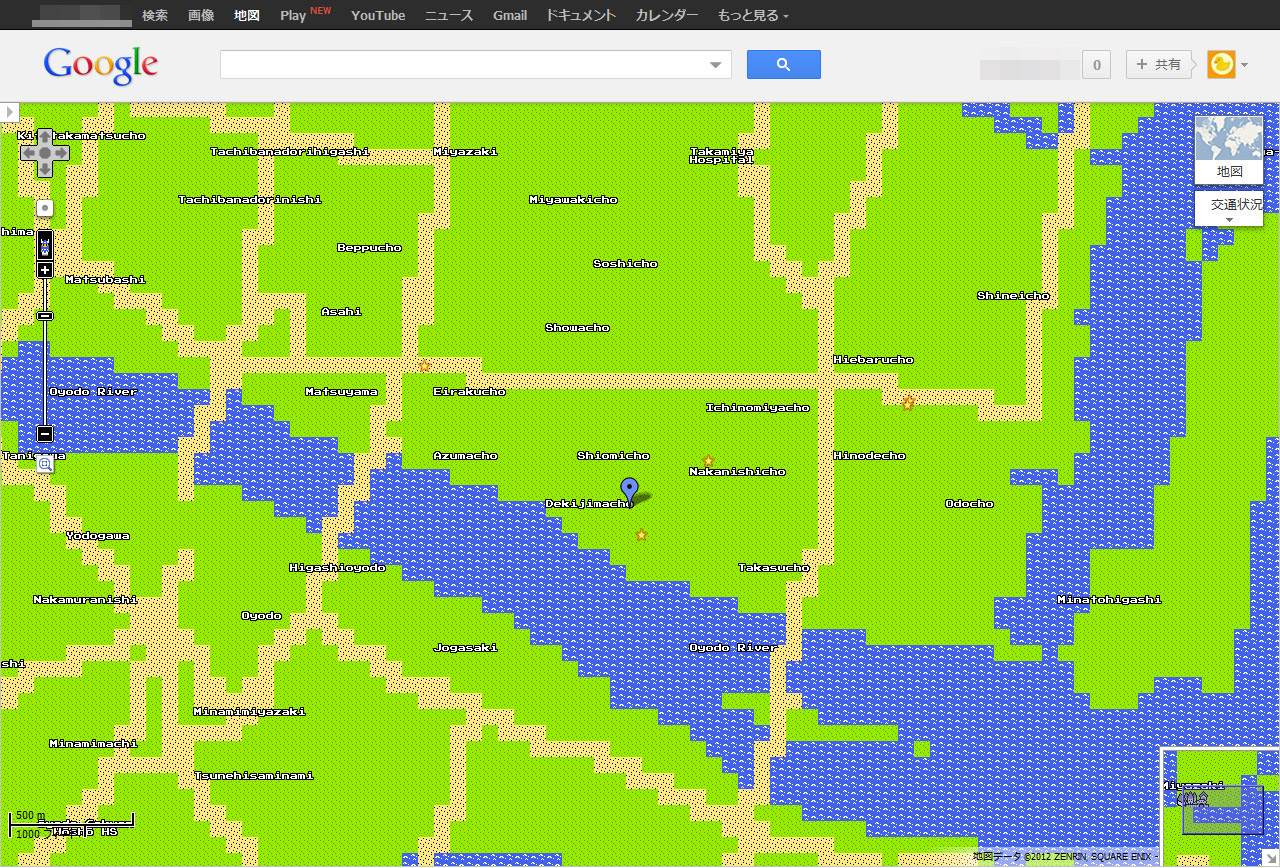Pan the map left with the d-pad arrow
The width and height of the screenshot is (1280, 868).
(x=29, y=153)
